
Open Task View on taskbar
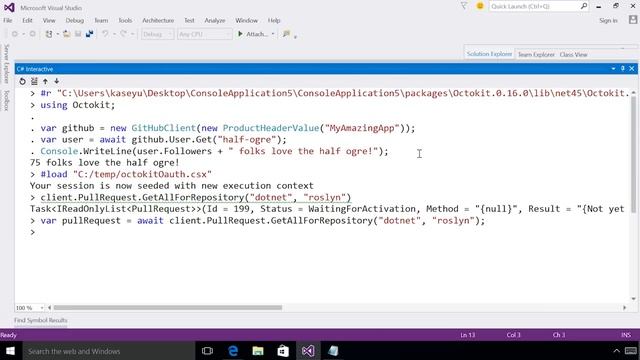coord(207,351)
